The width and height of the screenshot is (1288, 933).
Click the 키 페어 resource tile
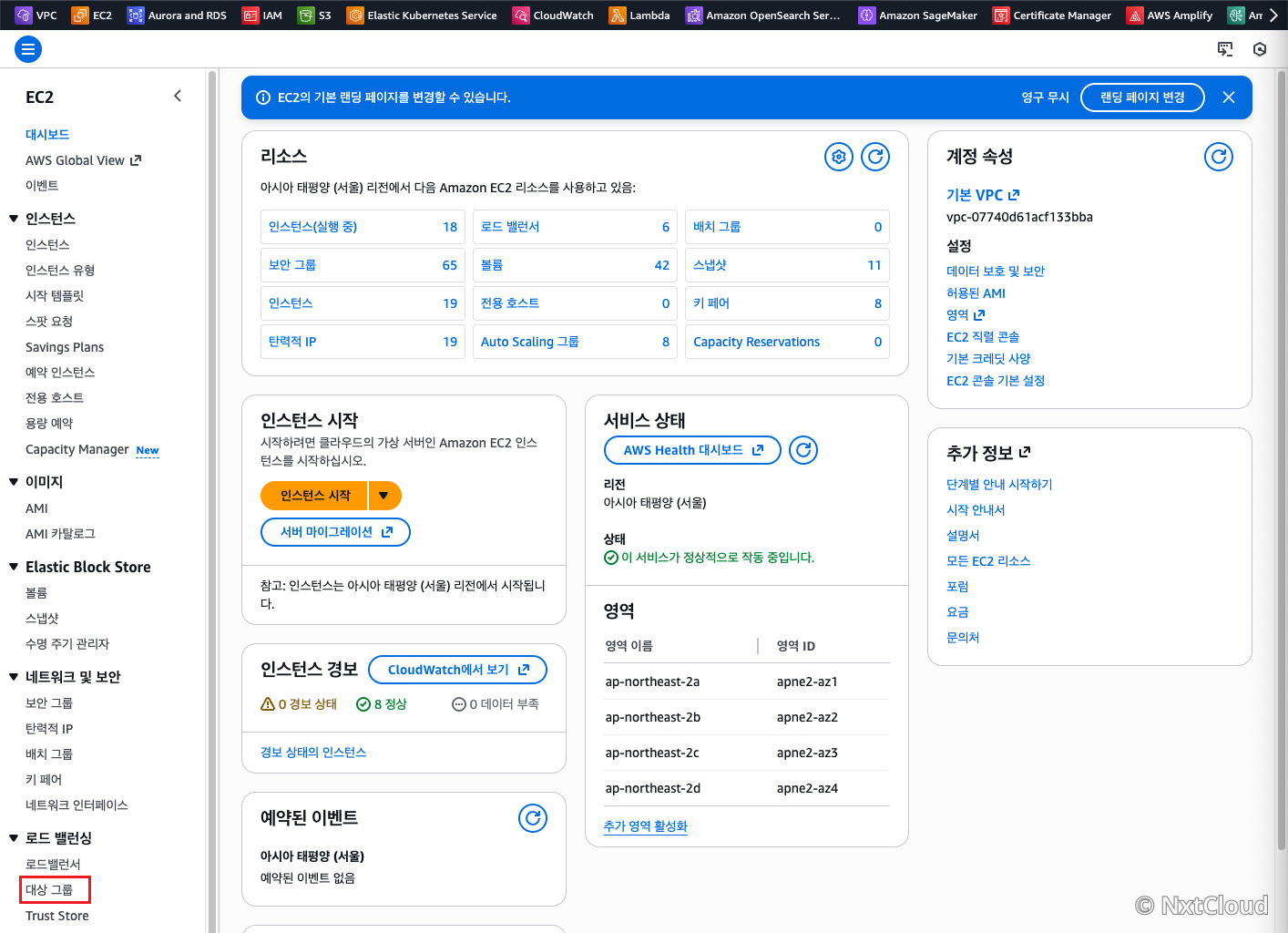(787, 303)
